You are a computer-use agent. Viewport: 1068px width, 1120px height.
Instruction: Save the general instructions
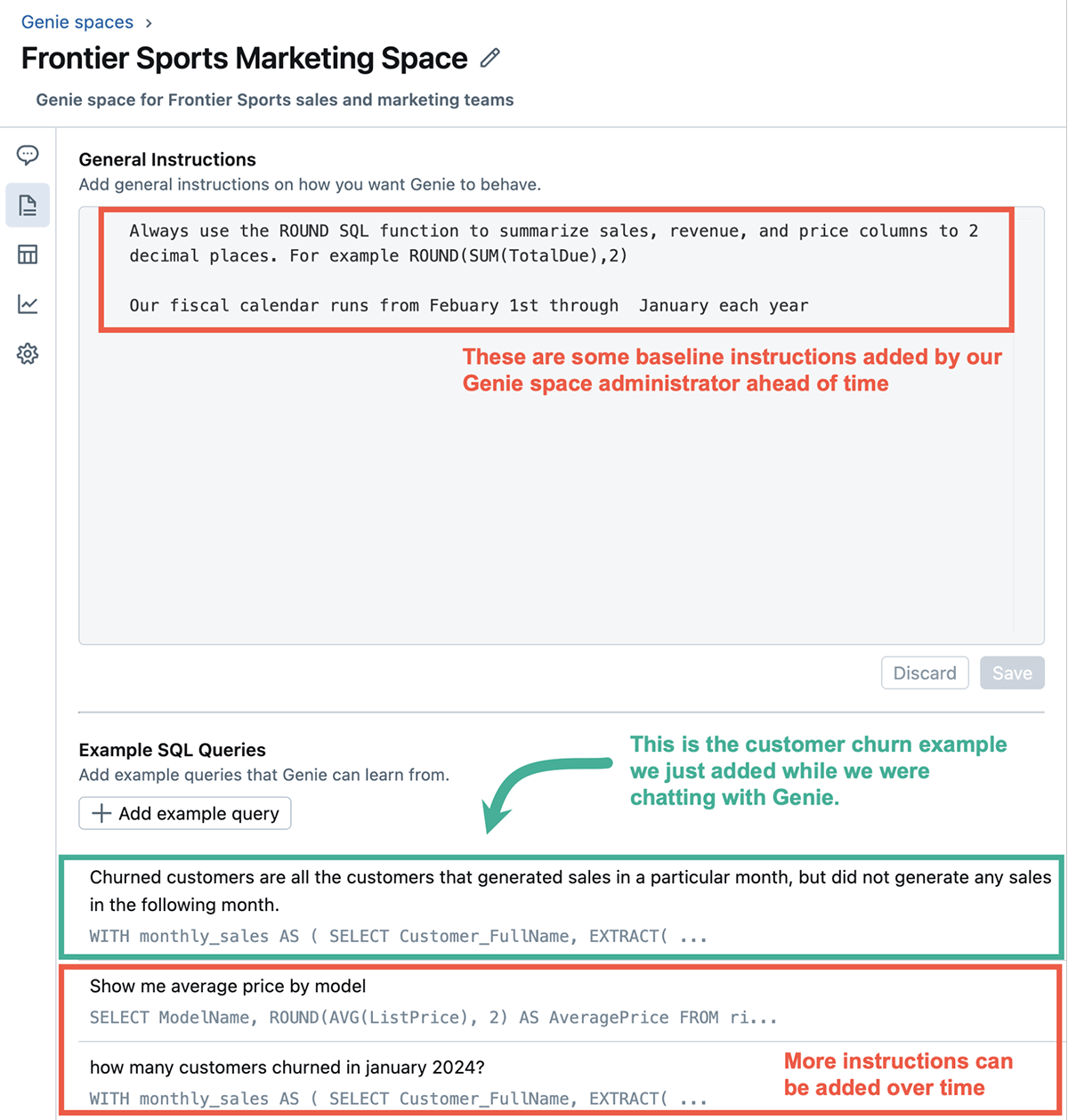1012,673
